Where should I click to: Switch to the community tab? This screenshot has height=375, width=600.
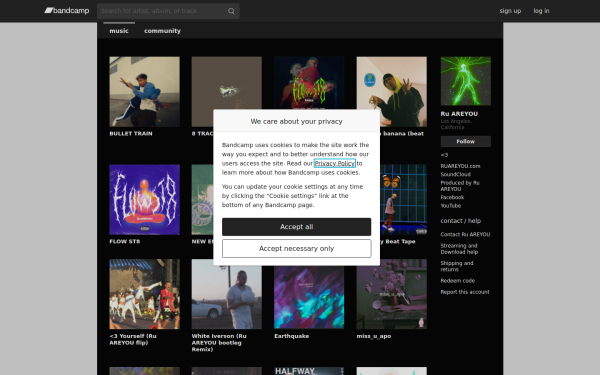(162, 31)
